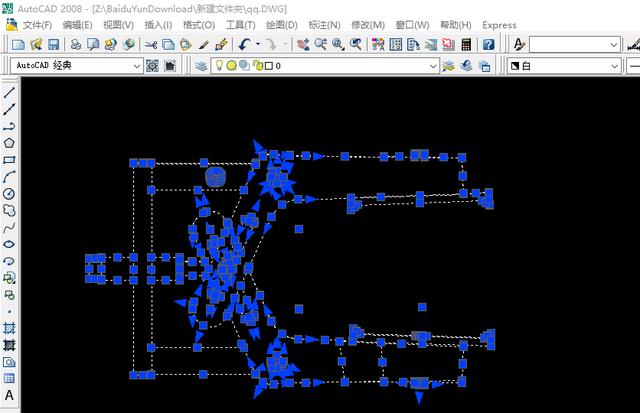Pick the Circle drawing tool
640x413 pixels.
click(9, 193)
